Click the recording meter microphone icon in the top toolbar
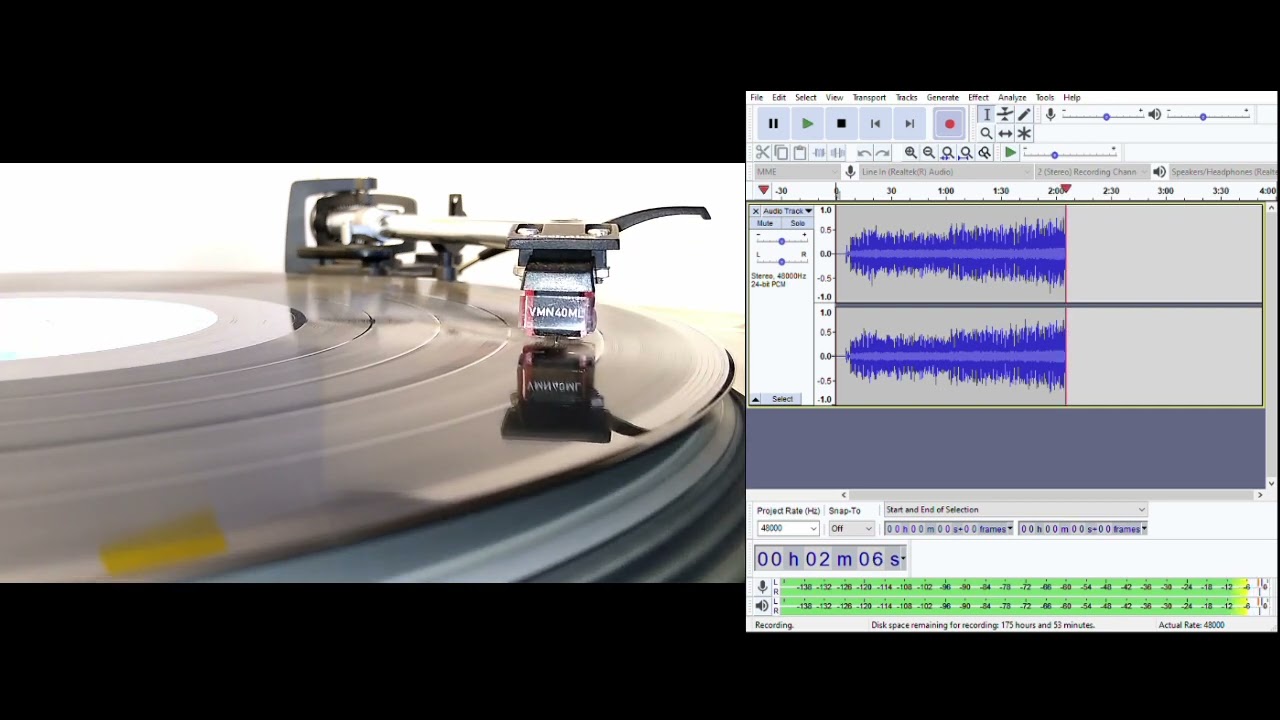1280x720 pixels. pyautogui.click(x=1050, y=115)
